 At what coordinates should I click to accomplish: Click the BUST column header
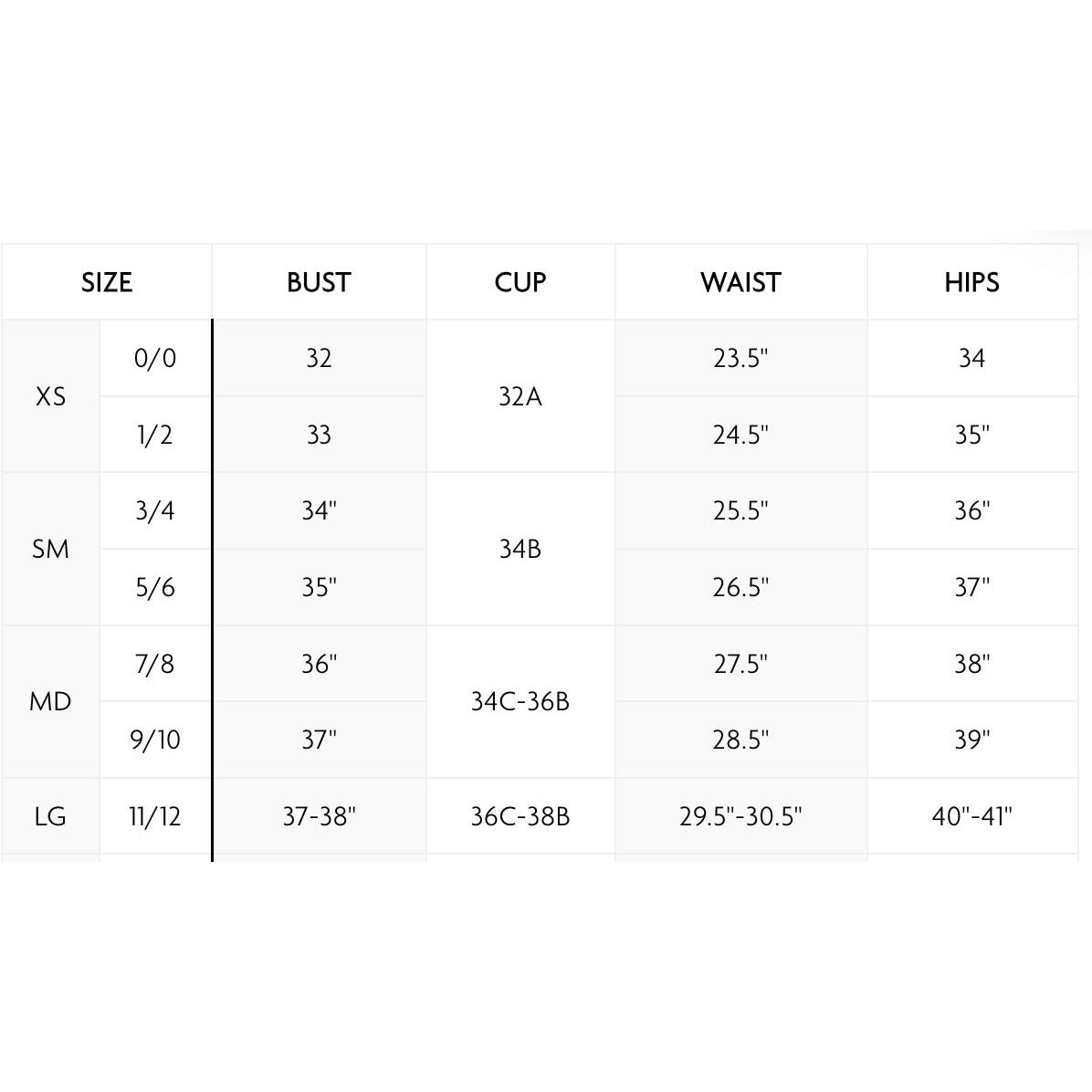[319, 282]
